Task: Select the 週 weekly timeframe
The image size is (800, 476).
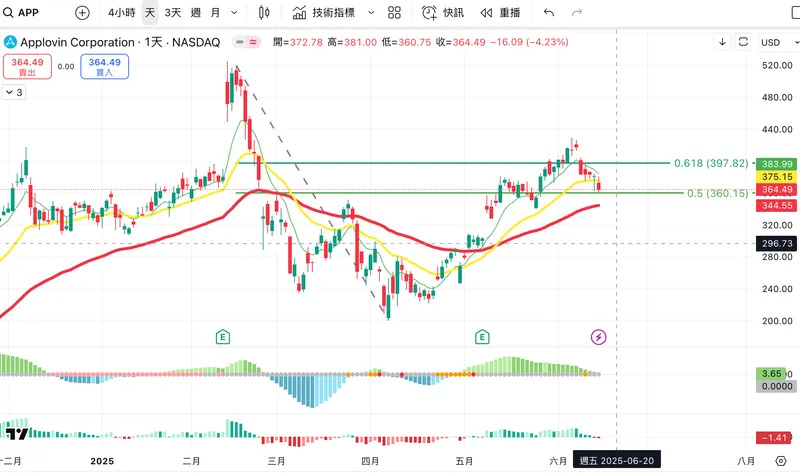Action: click(x=195, y=12)
